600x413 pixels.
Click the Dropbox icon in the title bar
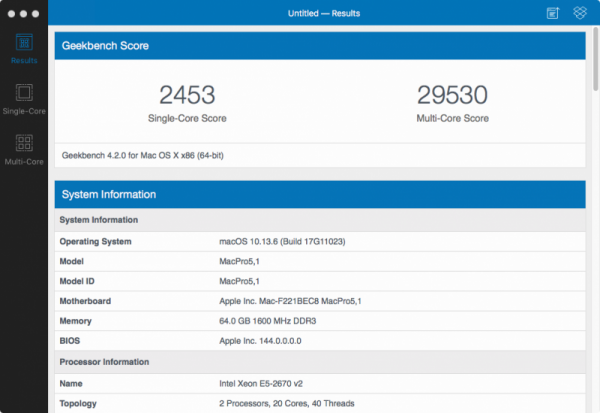point(579,13)
